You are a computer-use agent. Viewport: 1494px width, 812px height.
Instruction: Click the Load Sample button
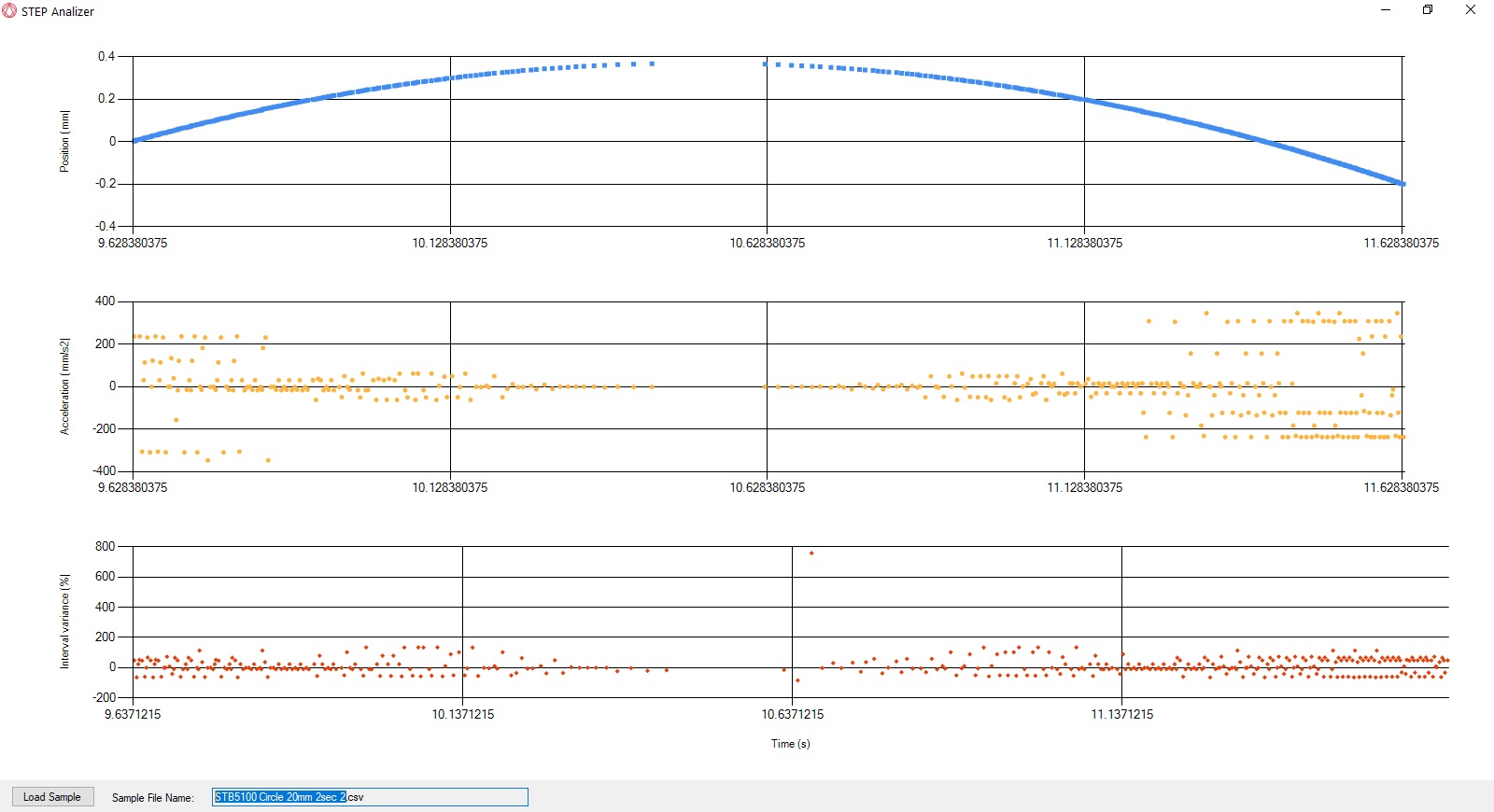pyautogui.click(x=52, y=797)
